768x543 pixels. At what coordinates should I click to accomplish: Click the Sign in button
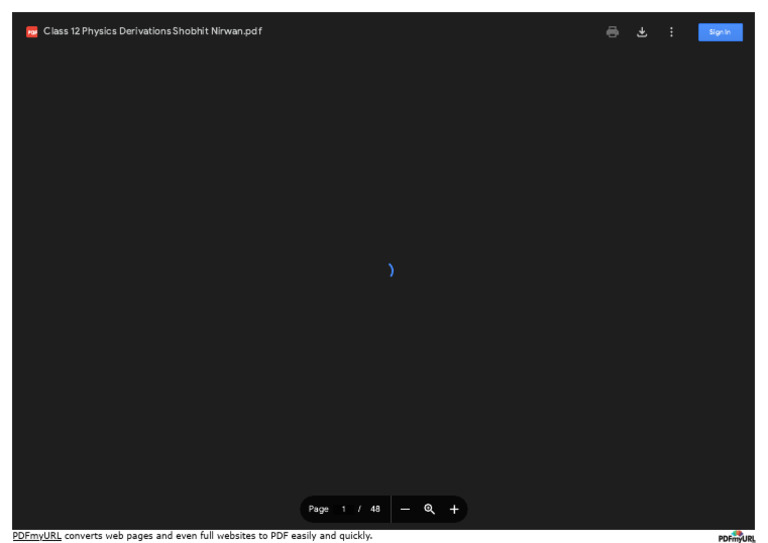[720, 32]
